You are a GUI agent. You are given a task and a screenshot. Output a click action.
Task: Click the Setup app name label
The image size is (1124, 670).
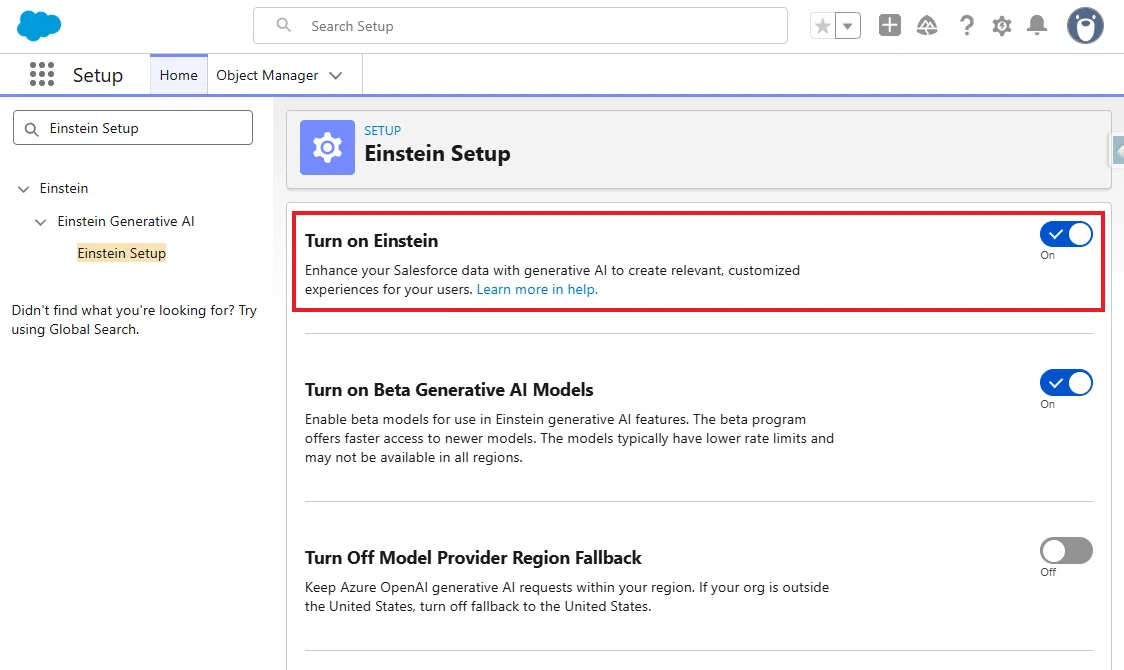coord(98,75)
